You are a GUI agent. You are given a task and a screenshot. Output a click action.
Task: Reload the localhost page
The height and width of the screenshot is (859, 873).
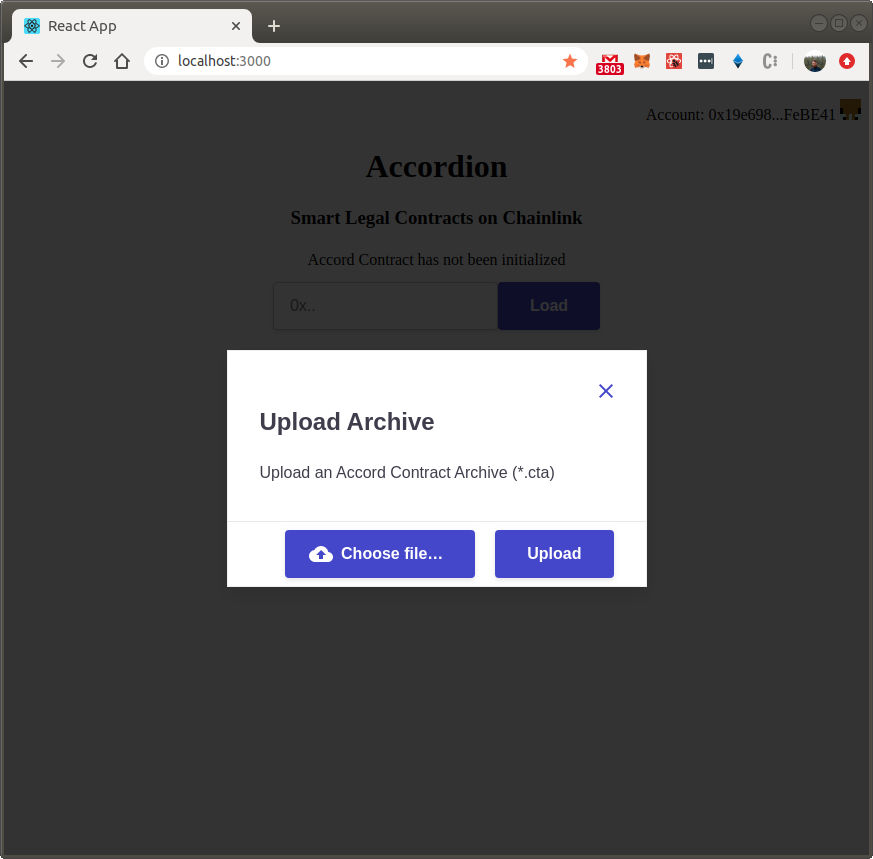click(x=90, y=61)
